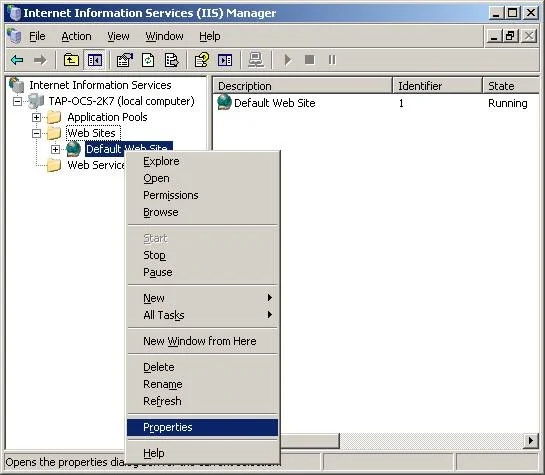This screenshot has width=545, height=475.
Task: Toggle the Show/Hide Action Pane icon
Action: (x=225, y=60)
